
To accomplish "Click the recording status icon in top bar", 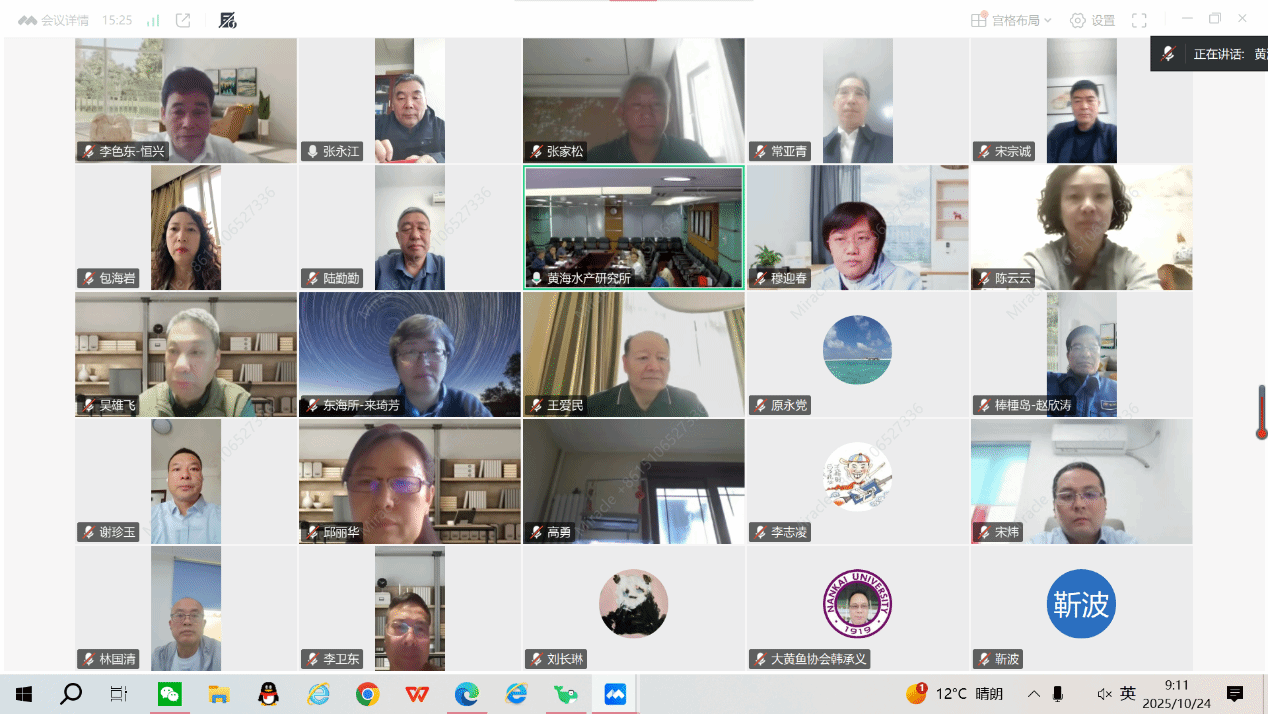I will 228,20.
